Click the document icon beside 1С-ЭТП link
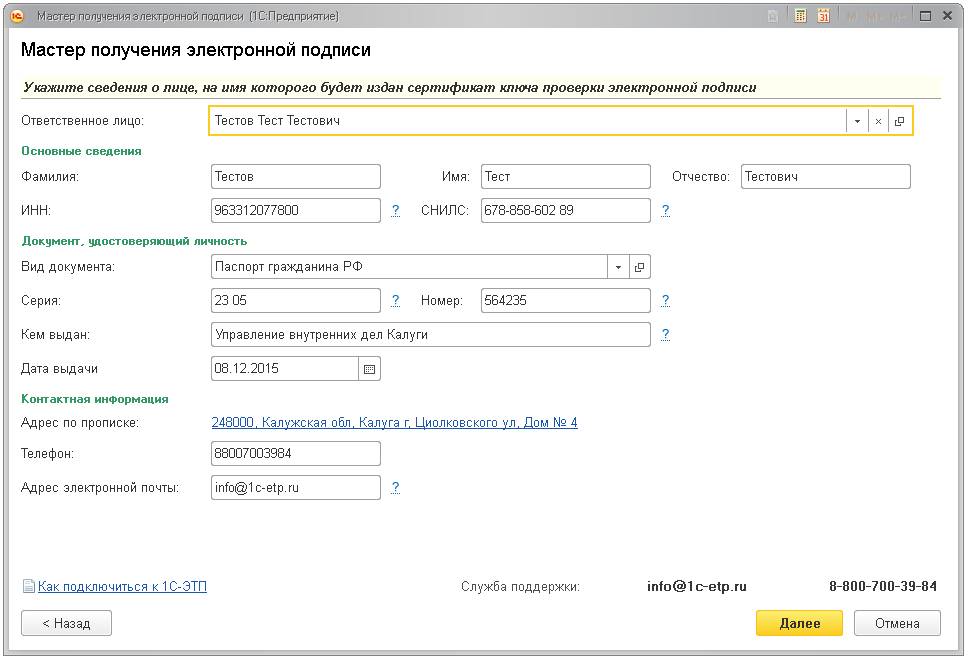The image size is (969, 661). pos(28,586)
